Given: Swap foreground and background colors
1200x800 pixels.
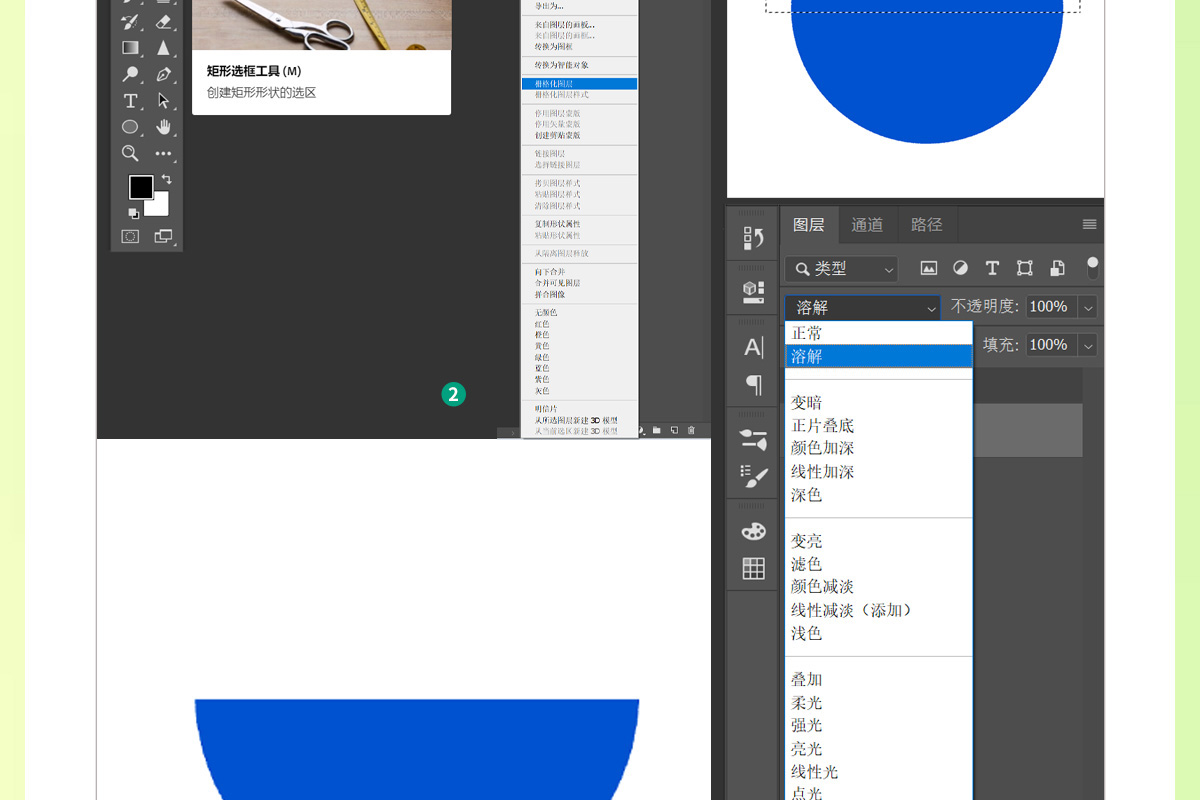Looking at the screenshot, I should 166,179.
